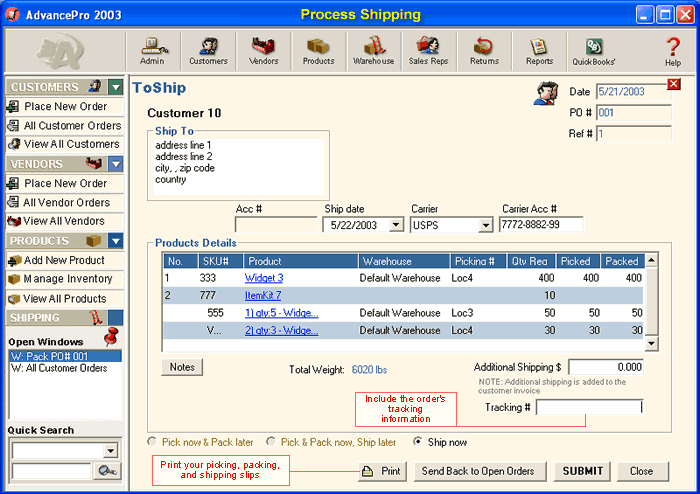The height and width of the screenshot is (494, 700).
Task: Click the pushpin icon in Open Windows
Action: 111,336
